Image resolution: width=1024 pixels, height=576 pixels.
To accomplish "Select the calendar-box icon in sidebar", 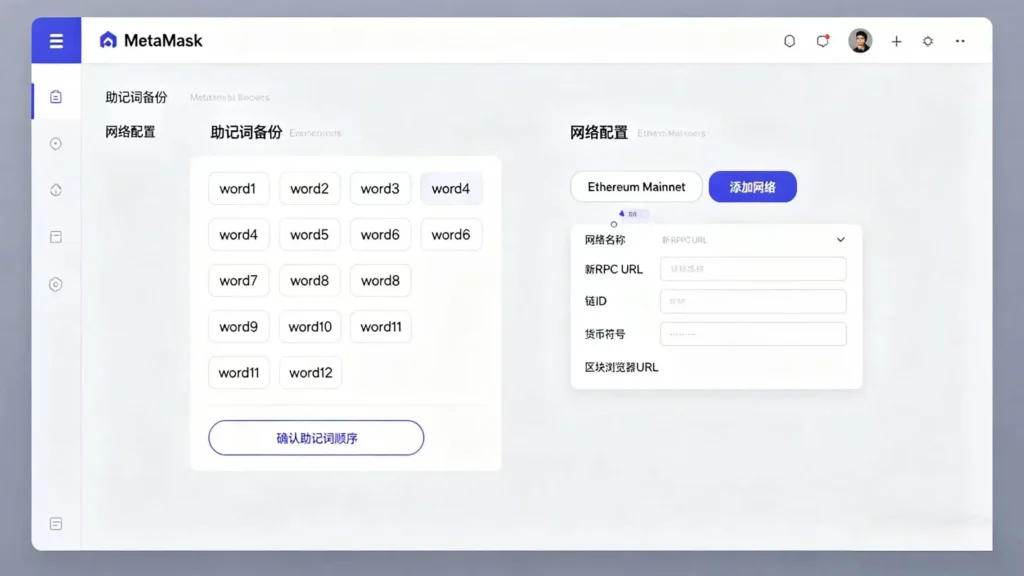I will pyautogui.click(x=56, y=236).
